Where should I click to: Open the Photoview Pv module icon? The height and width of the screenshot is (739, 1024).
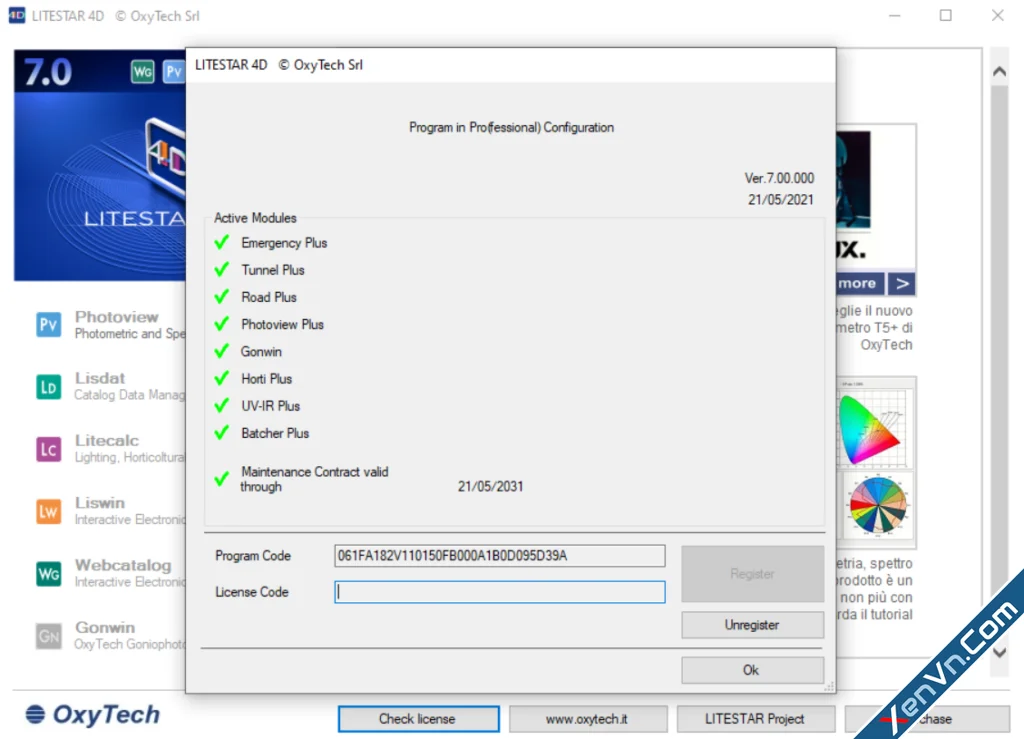[x=48, y=324]
